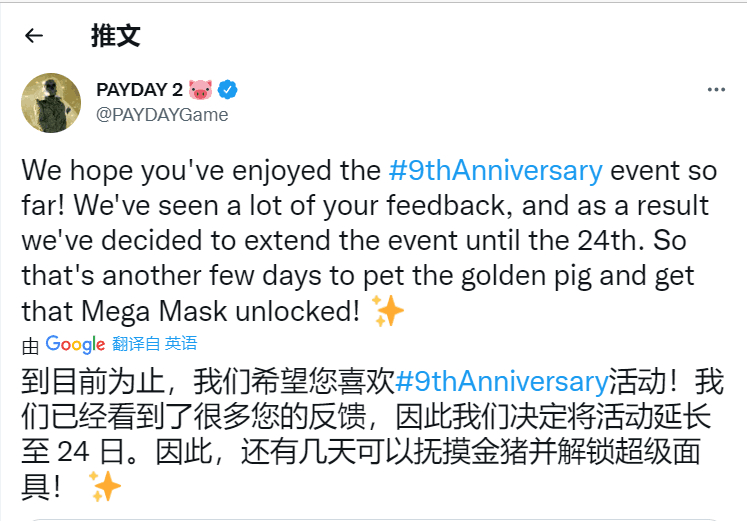Click the 推文 page heading

(x=116, y=36)
